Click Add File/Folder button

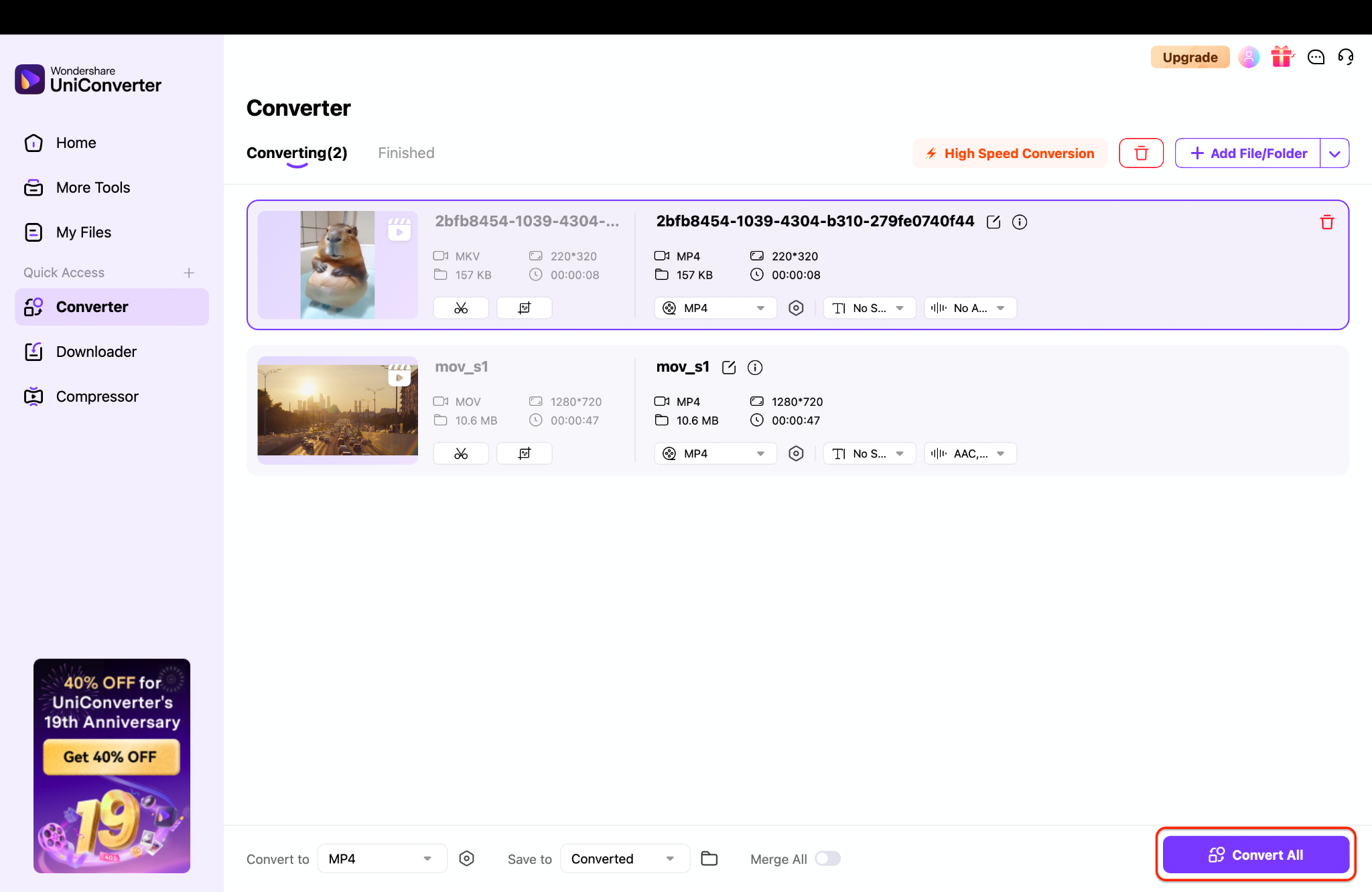(1248, 153)
